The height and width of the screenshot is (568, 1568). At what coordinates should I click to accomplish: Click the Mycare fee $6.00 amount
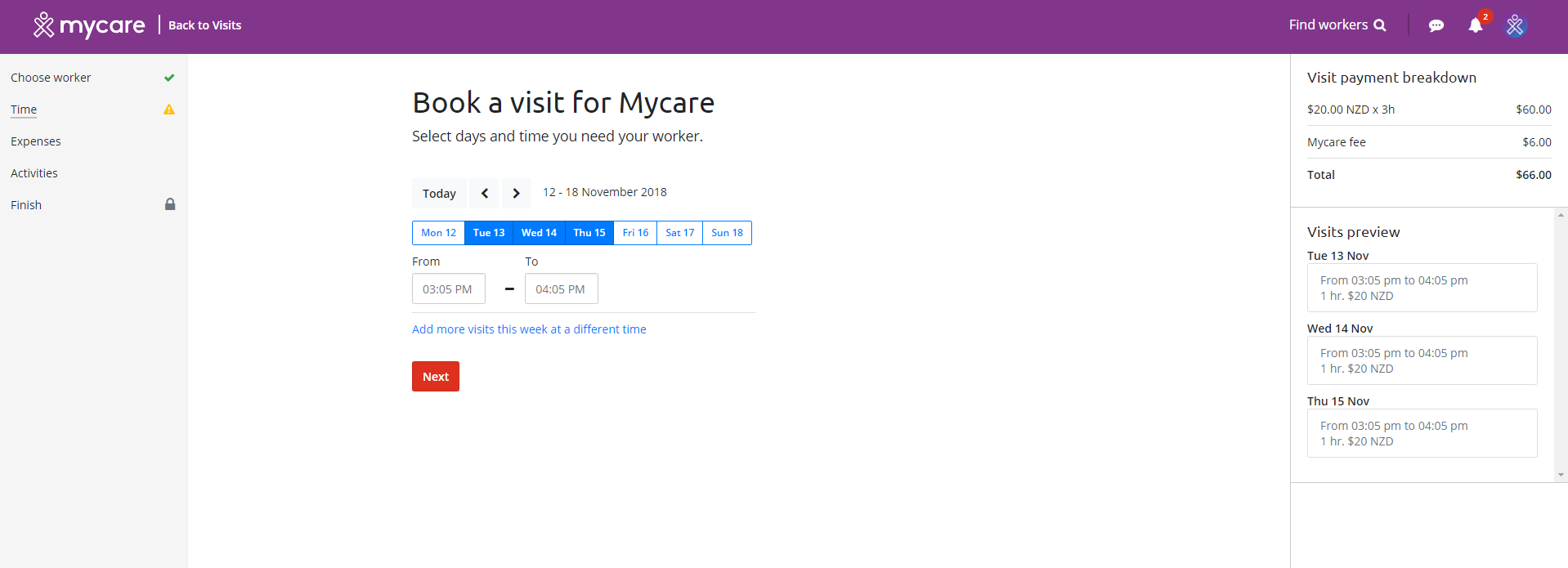(x=1537, y=142)
